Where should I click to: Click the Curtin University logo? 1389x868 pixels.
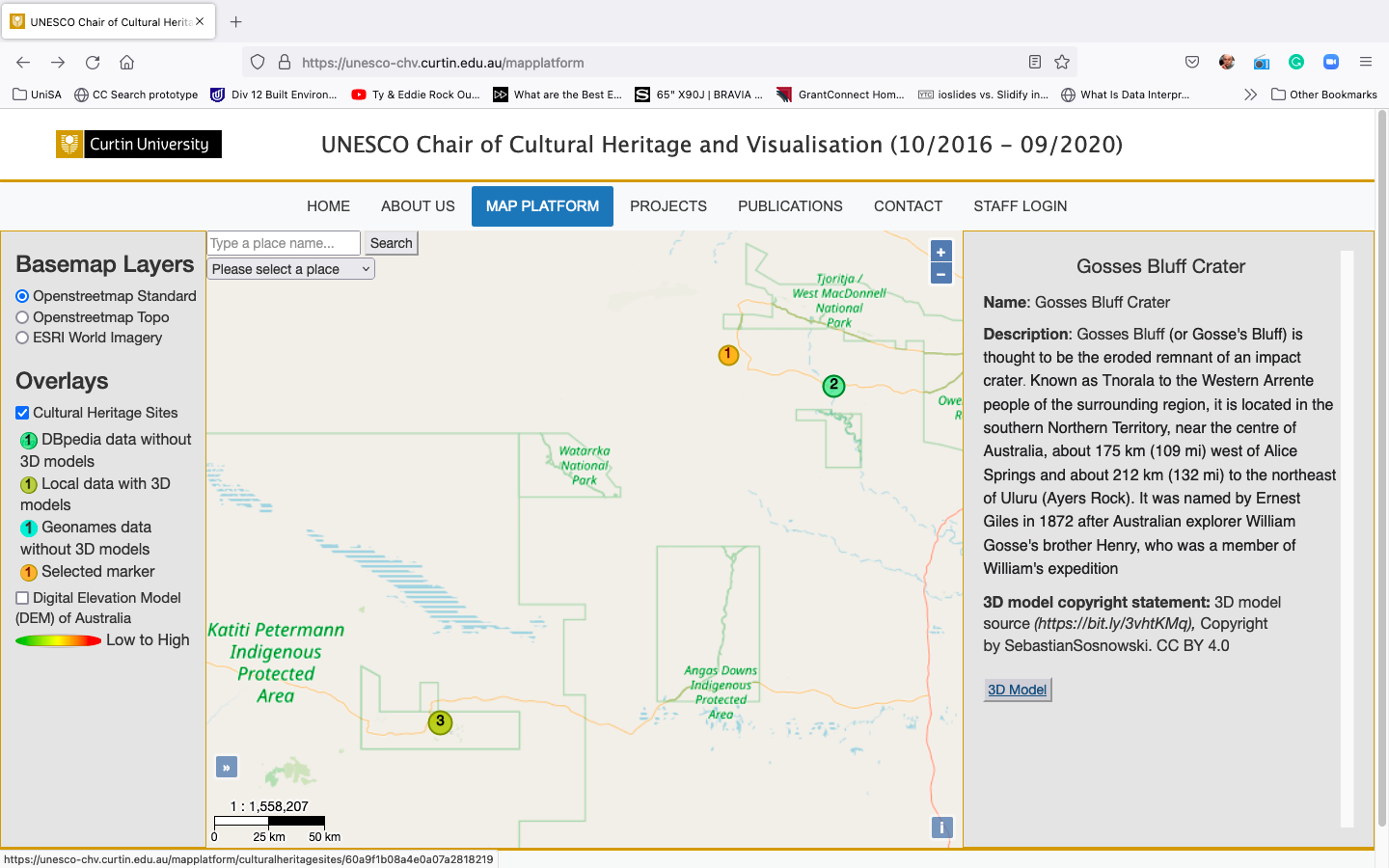(139, 144)
